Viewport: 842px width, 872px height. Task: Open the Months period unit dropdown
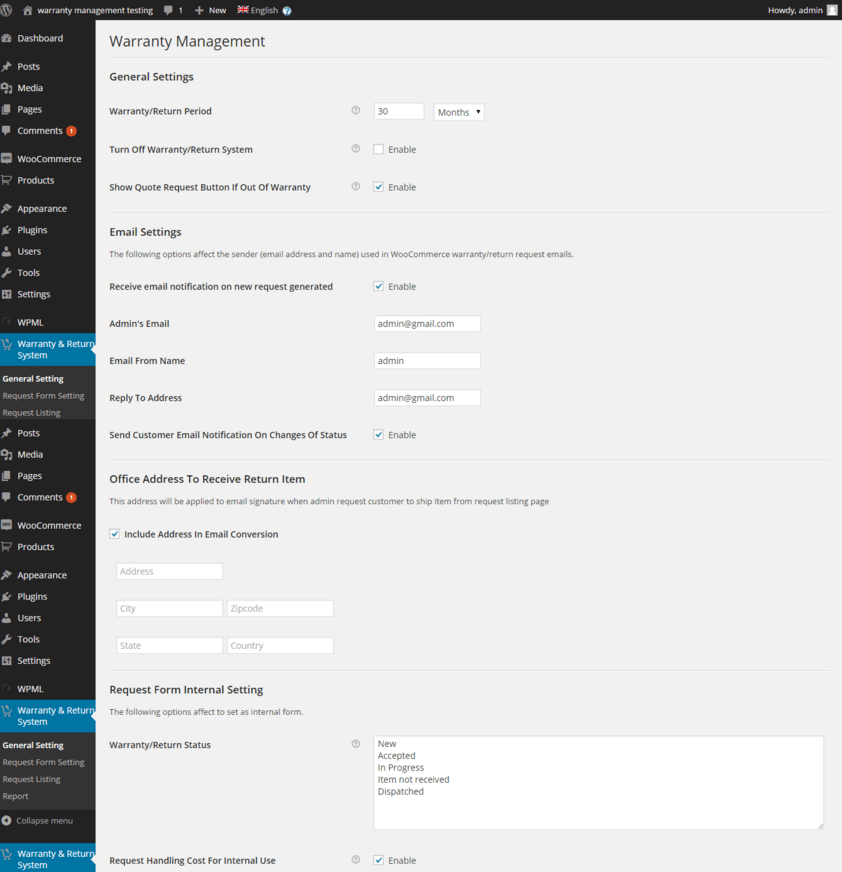click(459, 112)
